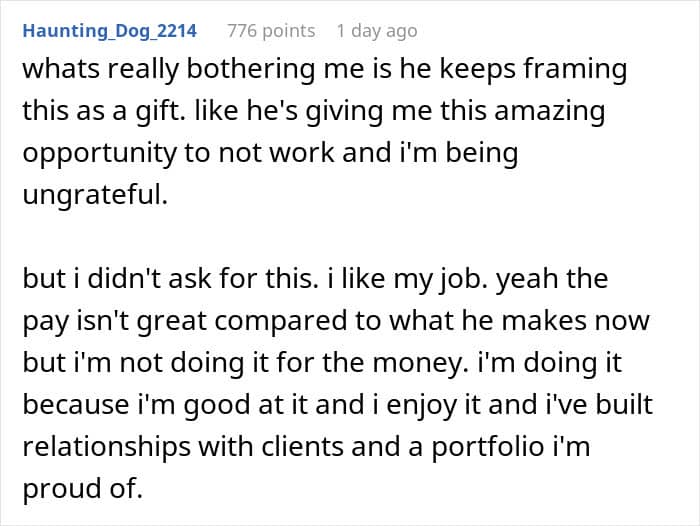Open the Haunting_Dog_2214 user profile link
Screen dimensions: 700x526
tap(110, 31)
